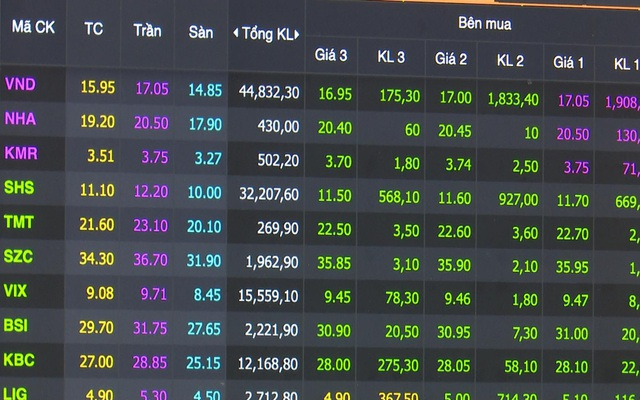Screen dimensions: 640x400
Task: Click the Giá 3 column header
Action: pyautogui.click(x=331, y=55)
